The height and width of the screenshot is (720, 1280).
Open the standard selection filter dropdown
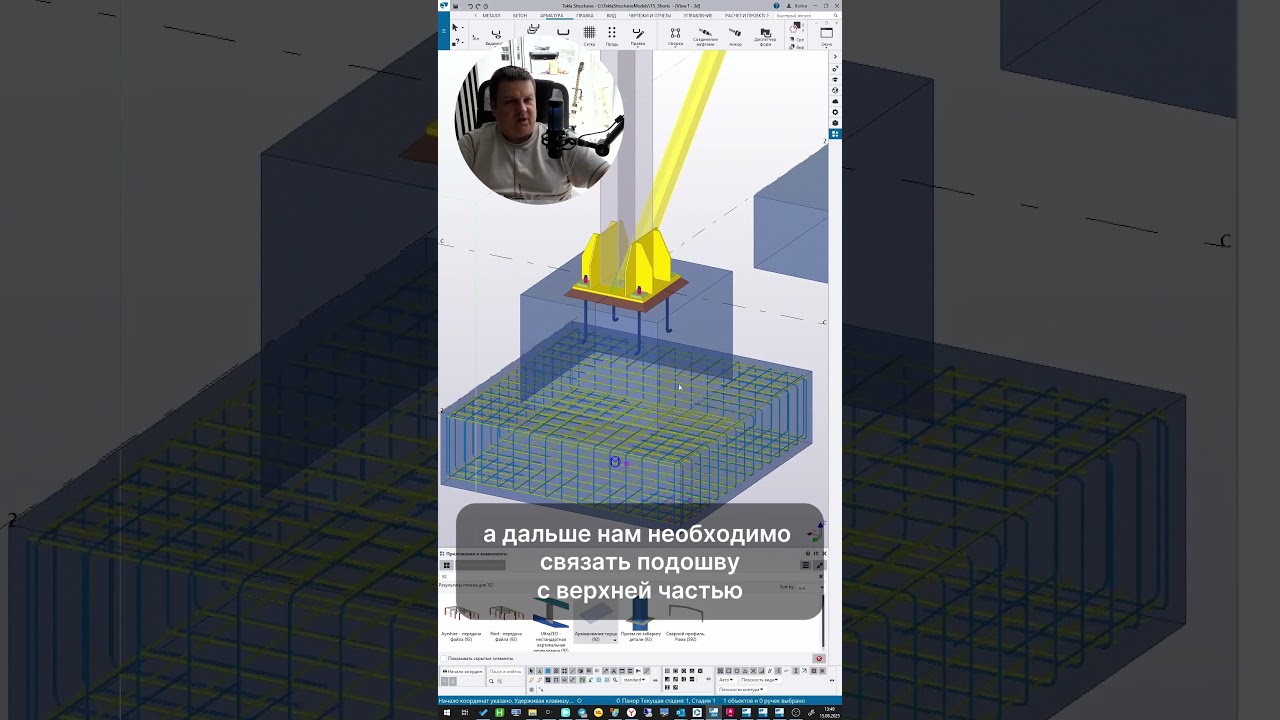click(x=635, y=680)
